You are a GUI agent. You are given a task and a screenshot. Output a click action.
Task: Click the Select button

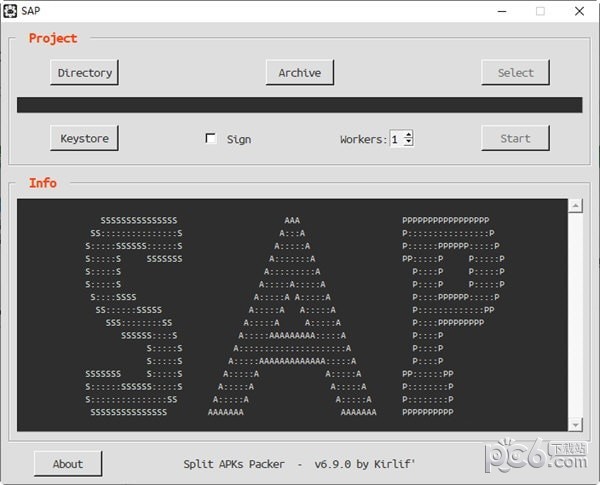(515, 72)
